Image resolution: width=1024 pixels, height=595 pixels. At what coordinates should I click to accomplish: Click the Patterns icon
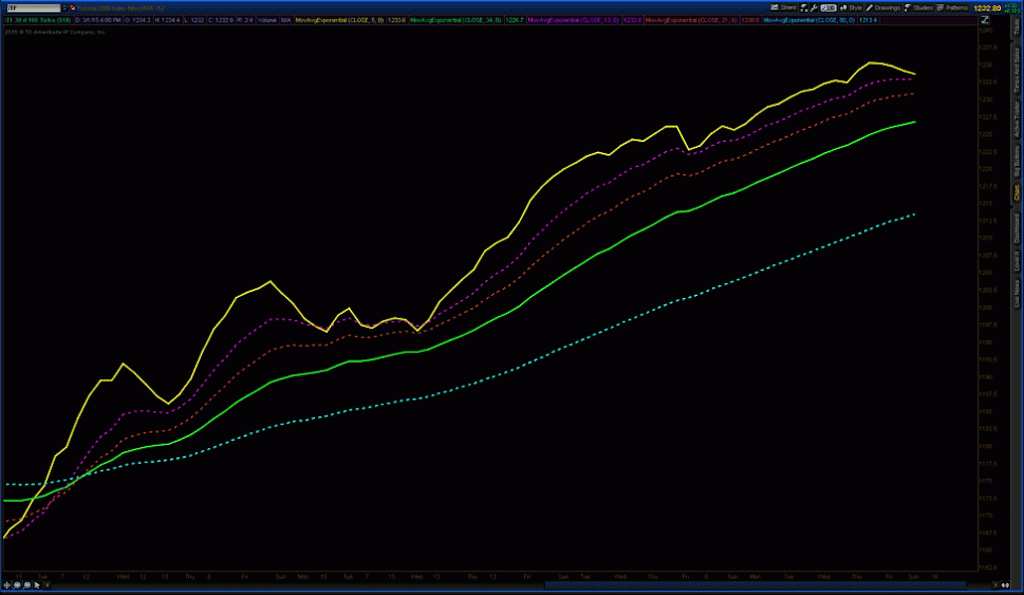click(940, 8)
